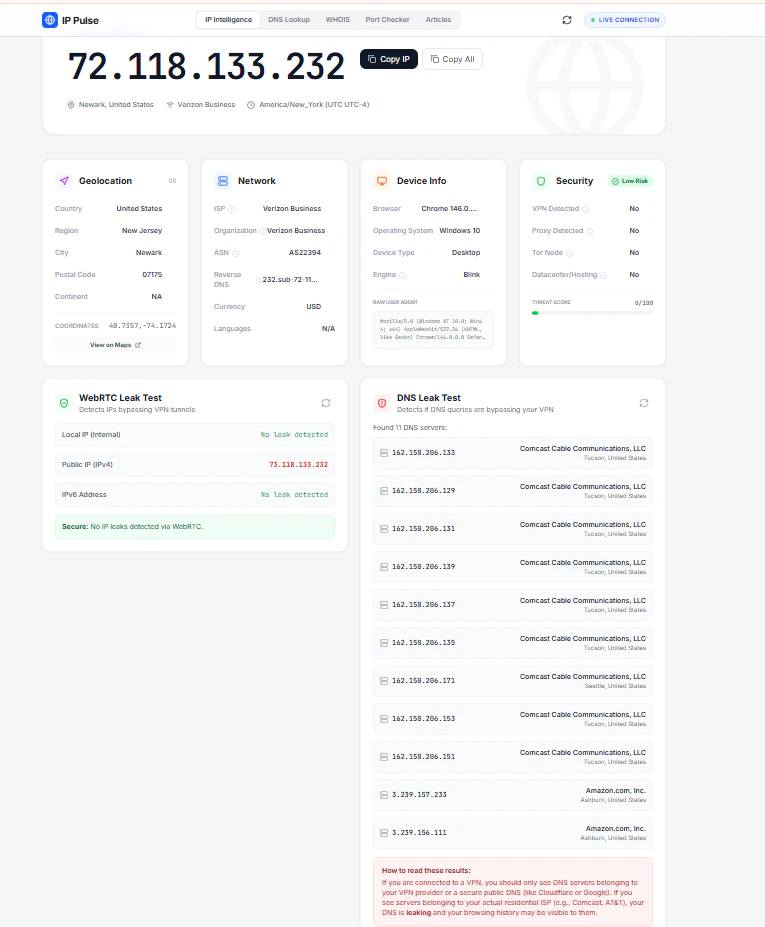This screenshot has width=765, height=927.
Task: Click the raw user agent text box
Action: [x=433, y=329]
